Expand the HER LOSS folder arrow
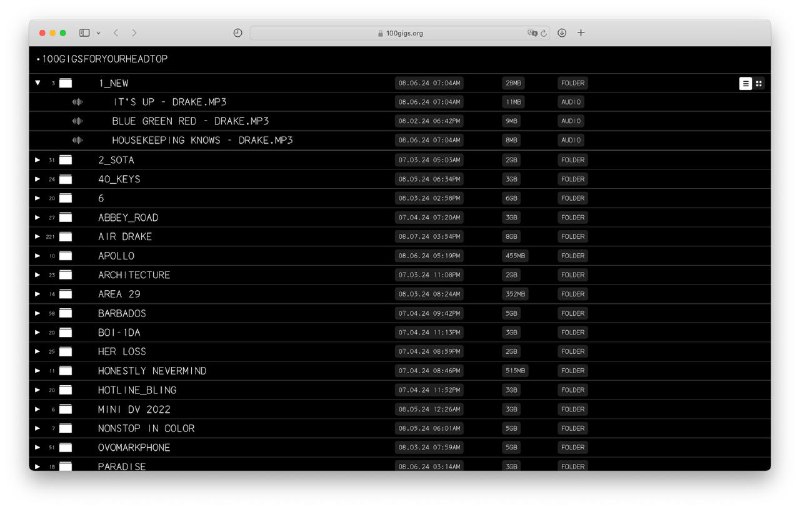The image size is (800, 509). point(38,352)
